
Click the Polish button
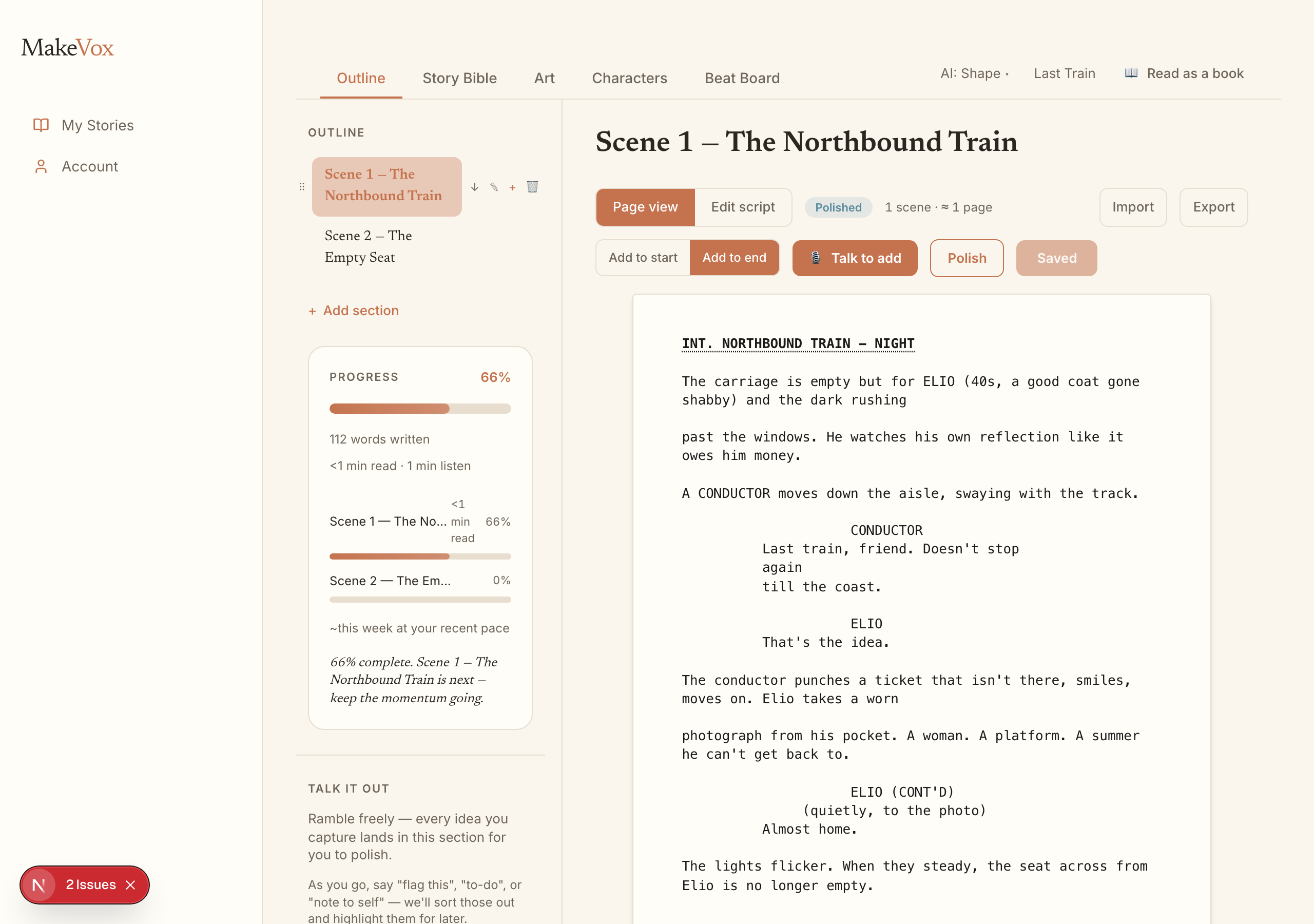point(966,258)
